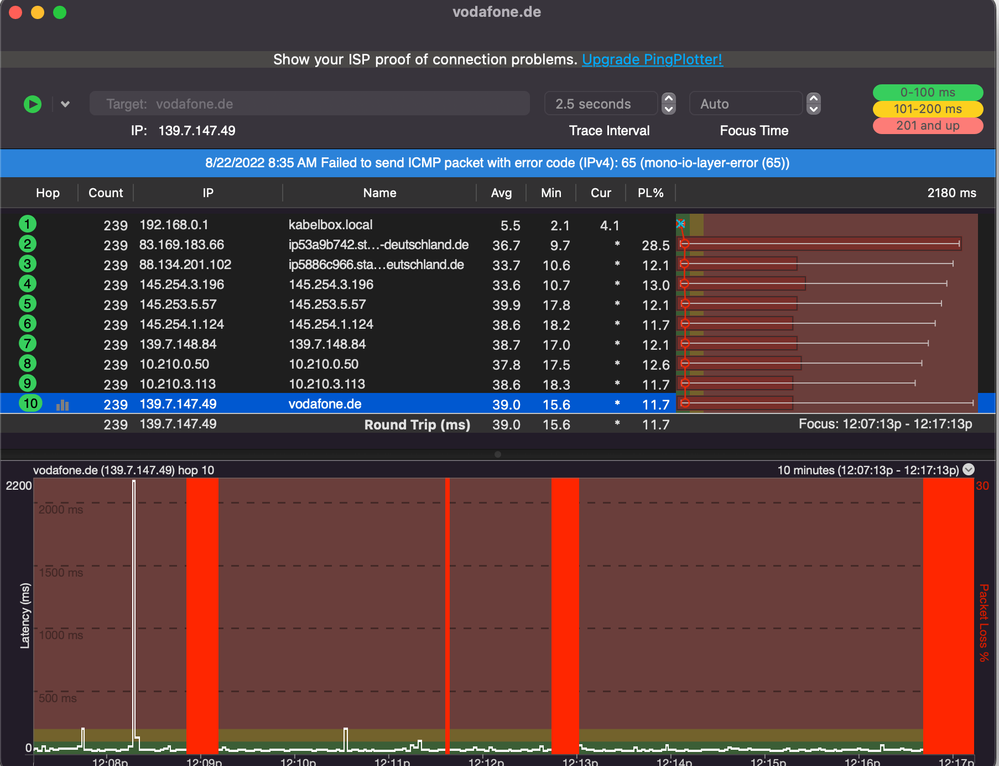Select hop 3 green circle icon
This screenshot has height=766, width=999.
point(27,264)
